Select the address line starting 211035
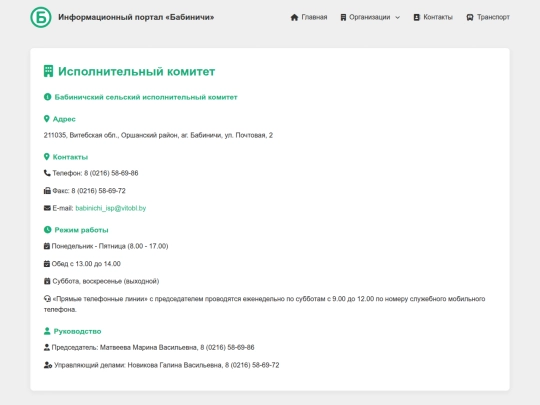This screenshot has width=540, height=405. (158, 135)
